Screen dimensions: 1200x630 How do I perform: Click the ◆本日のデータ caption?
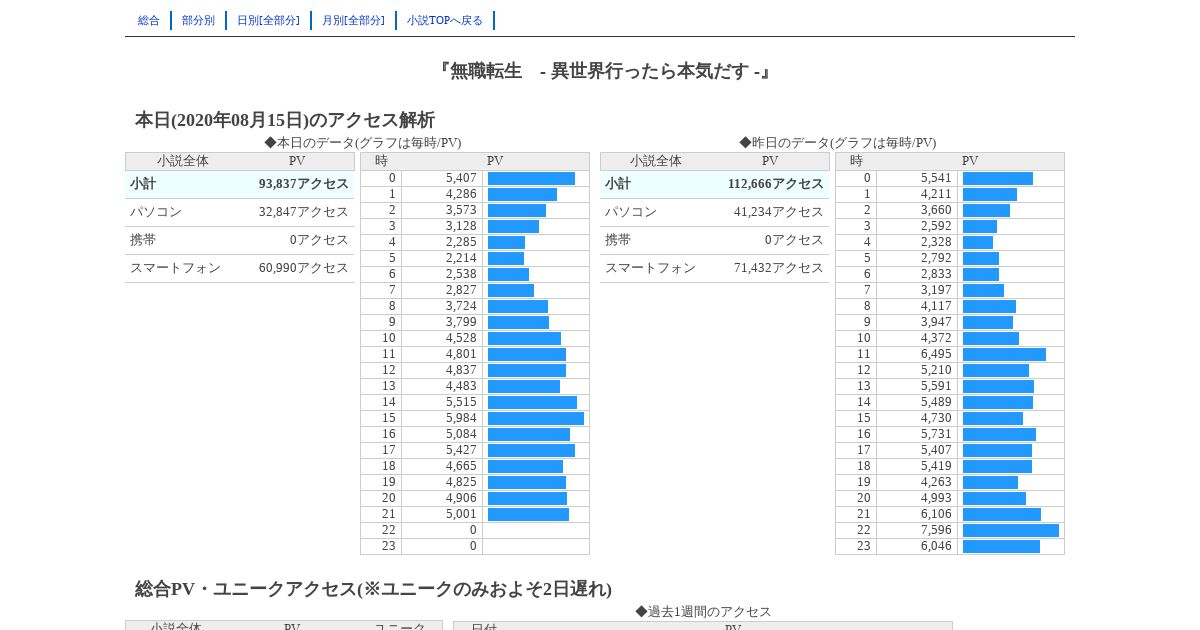tap(363, 143)
